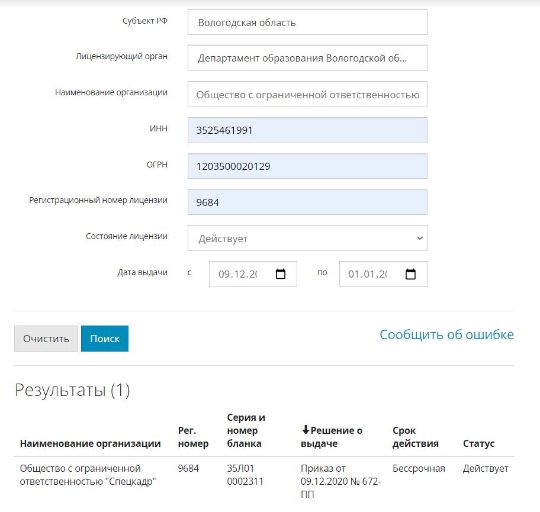Sort by Статус column header

point(479,443)
